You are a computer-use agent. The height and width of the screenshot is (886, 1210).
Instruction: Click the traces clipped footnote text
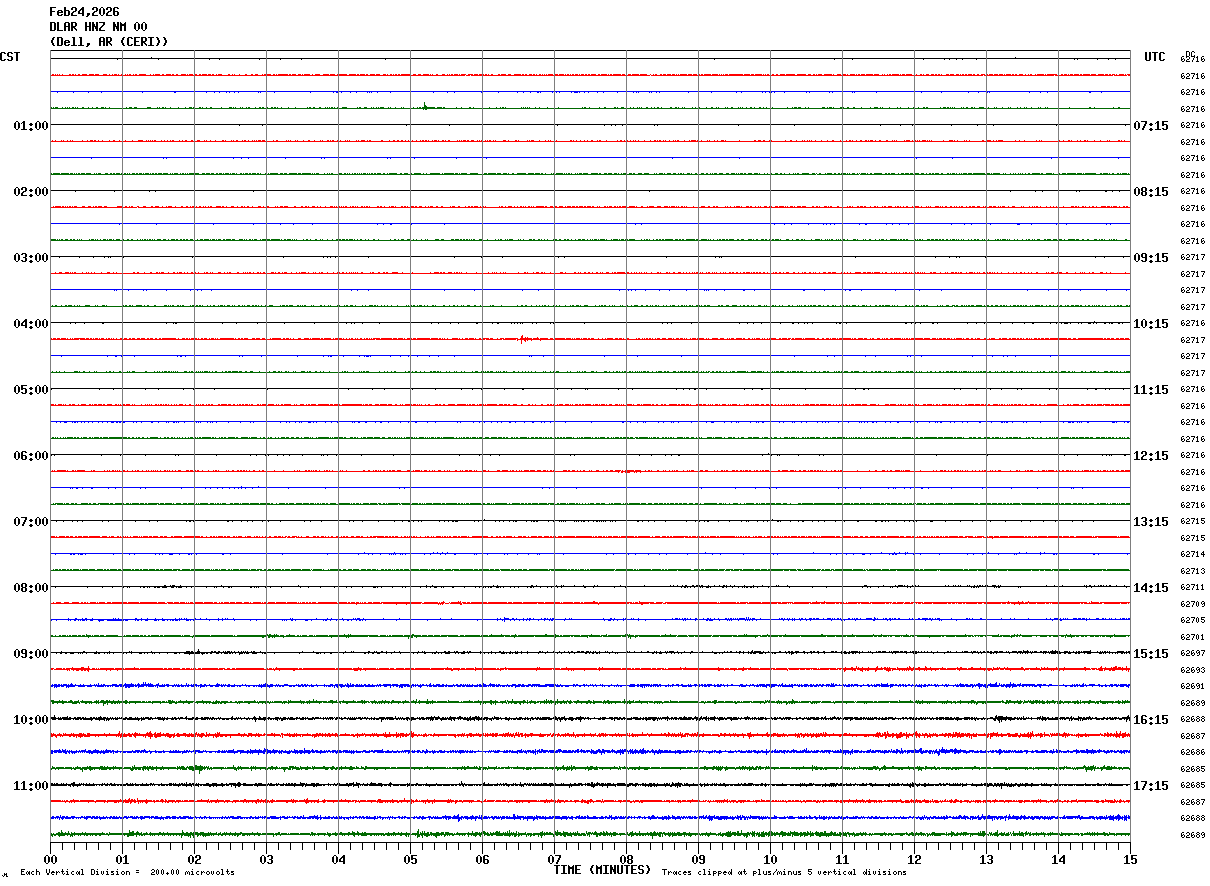pos(784,873)
